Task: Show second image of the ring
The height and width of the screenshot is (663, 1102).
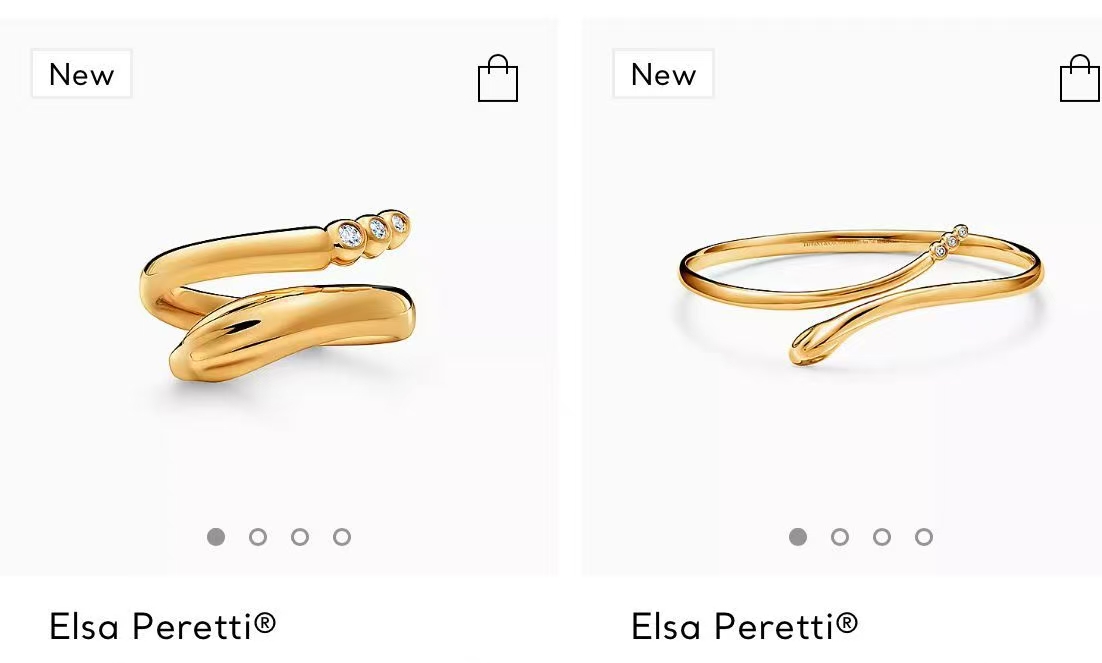Action: (258, 537)
